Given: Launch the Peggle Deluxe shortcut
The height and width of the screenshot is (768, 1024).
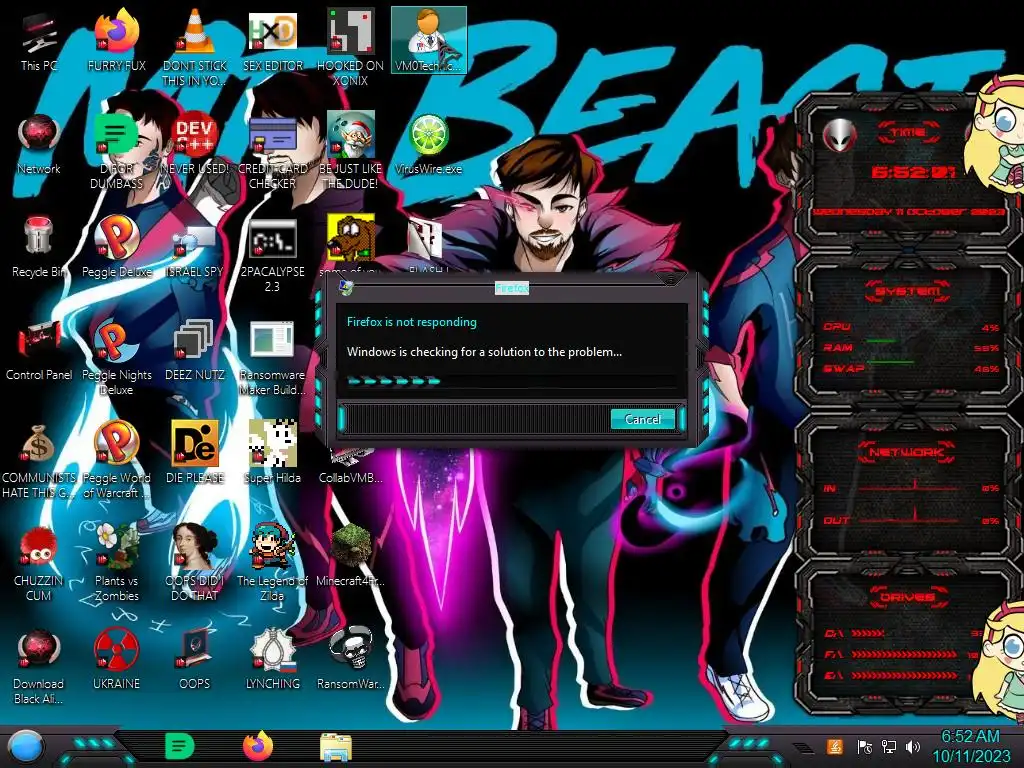Looking at the screenshot, I should click(x=116, y=248).
